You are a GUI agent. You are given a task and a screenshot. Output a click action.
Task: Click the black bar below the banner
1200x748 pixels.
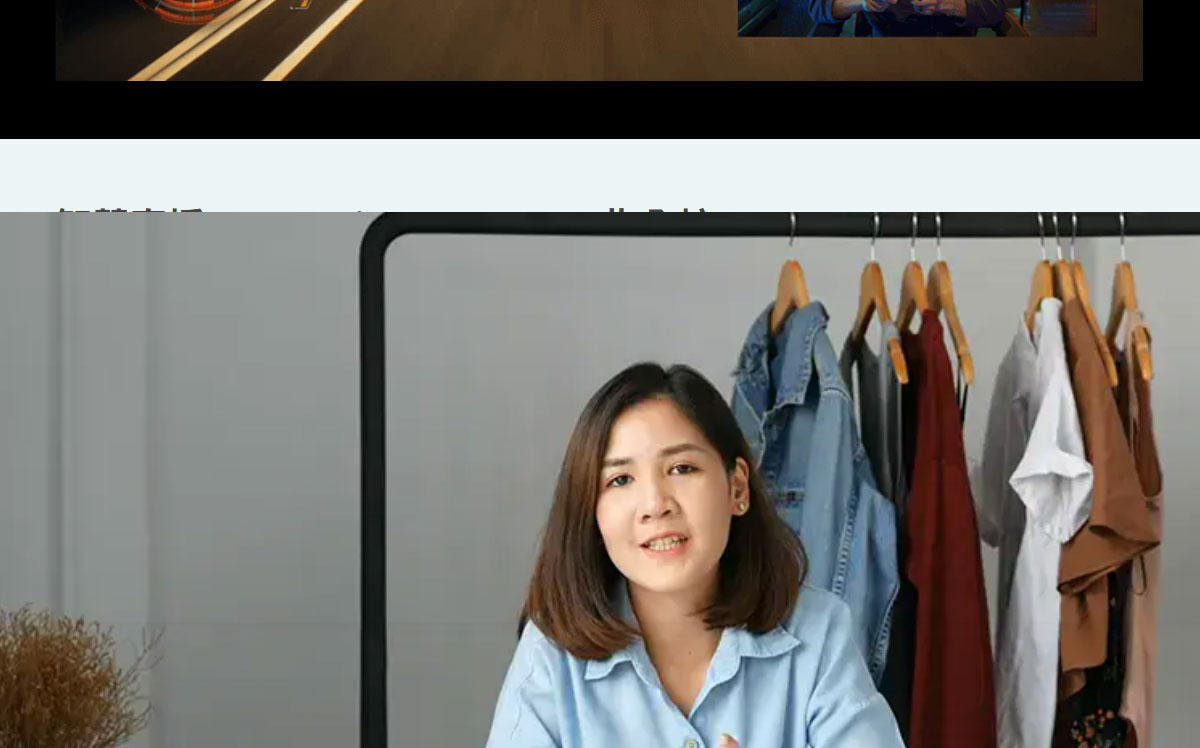600,110
